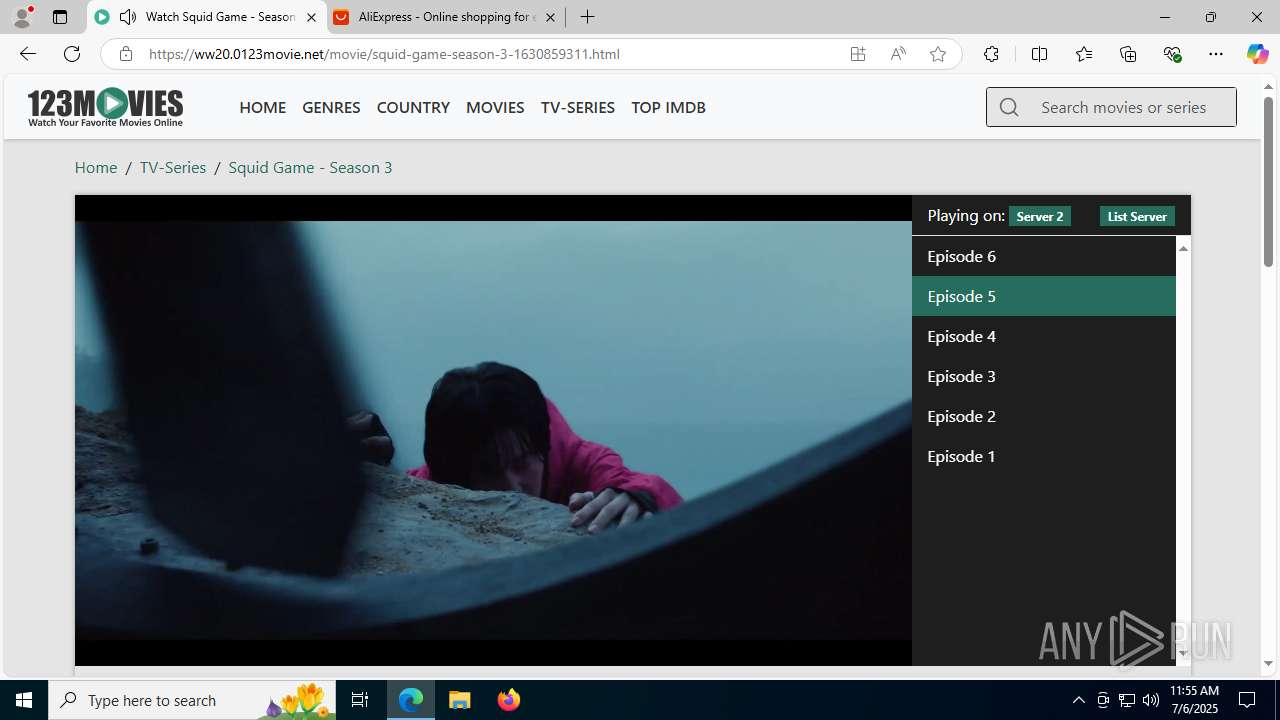Screen dimensions: 1280x720
Task: Play Episode 4
Action: 1043,336
